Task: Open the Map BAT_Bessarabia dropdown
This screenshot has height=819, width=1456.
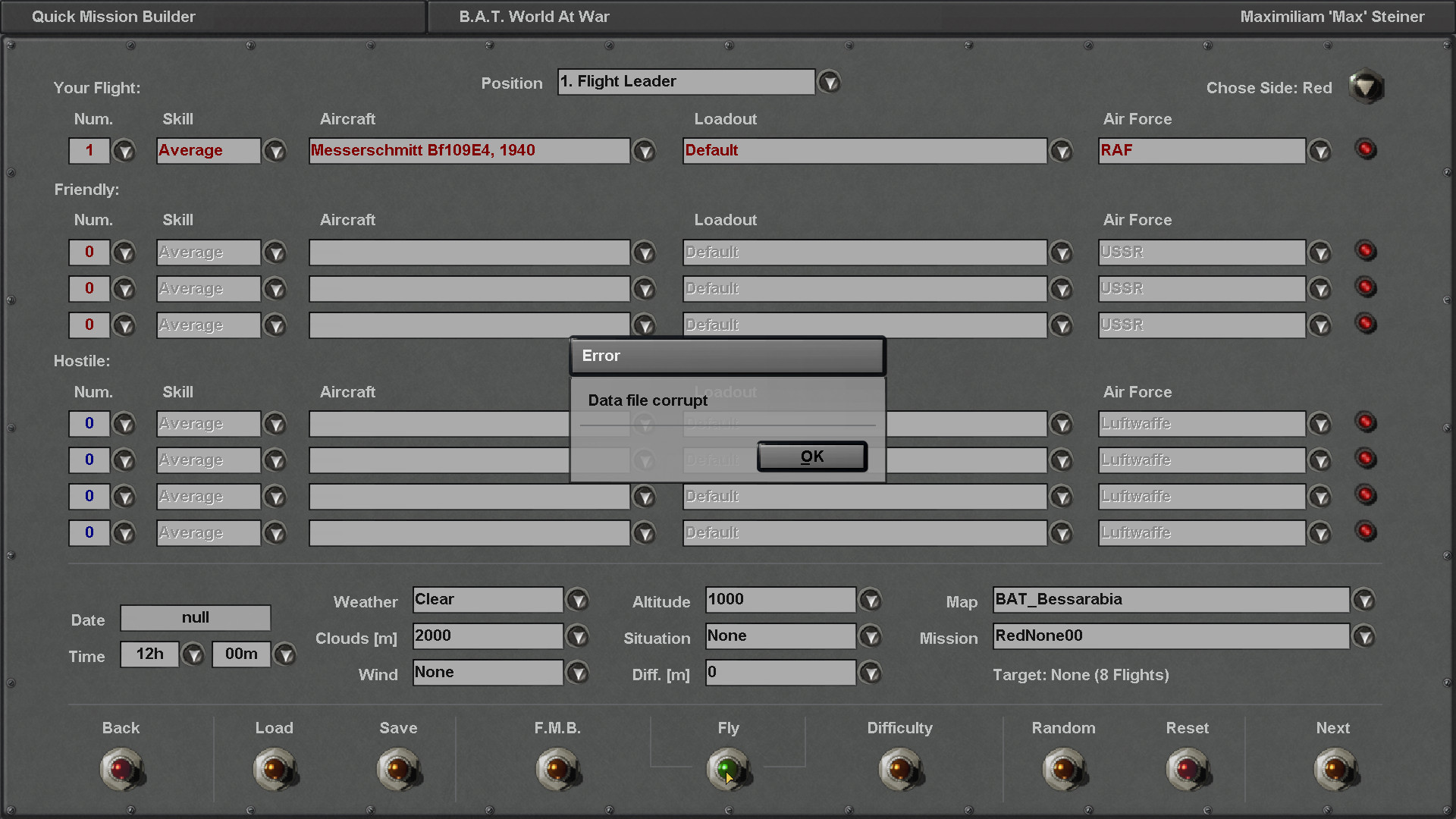Action: (1364, 601)
